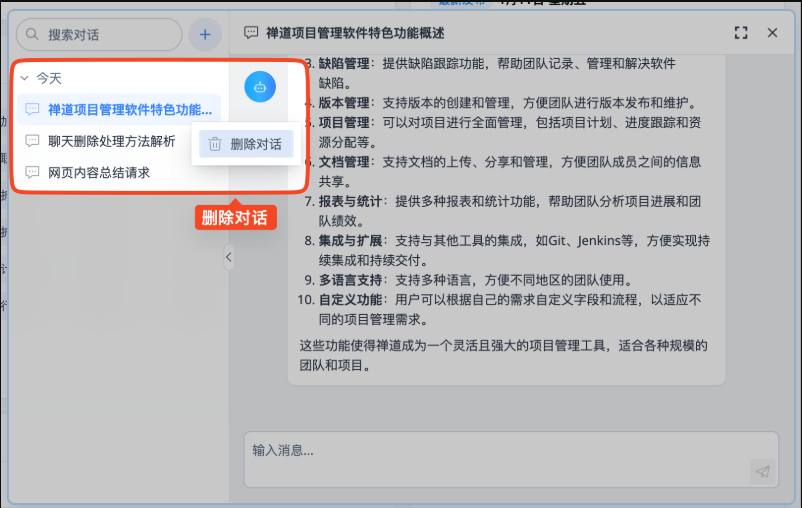Close the chat panel
Image resolution: width=802 pixels, height=508 pixels.
[x=772, y=33]
